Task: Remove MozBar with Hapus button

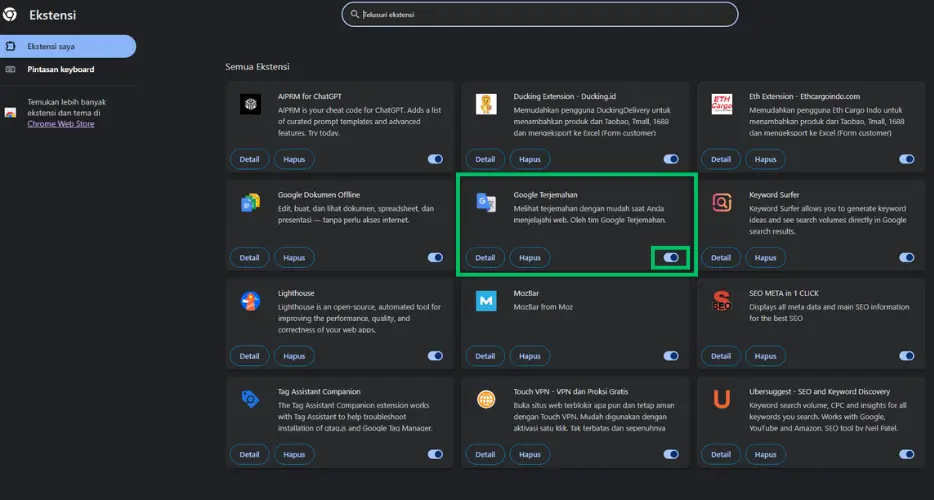Action: coord(530,356)
